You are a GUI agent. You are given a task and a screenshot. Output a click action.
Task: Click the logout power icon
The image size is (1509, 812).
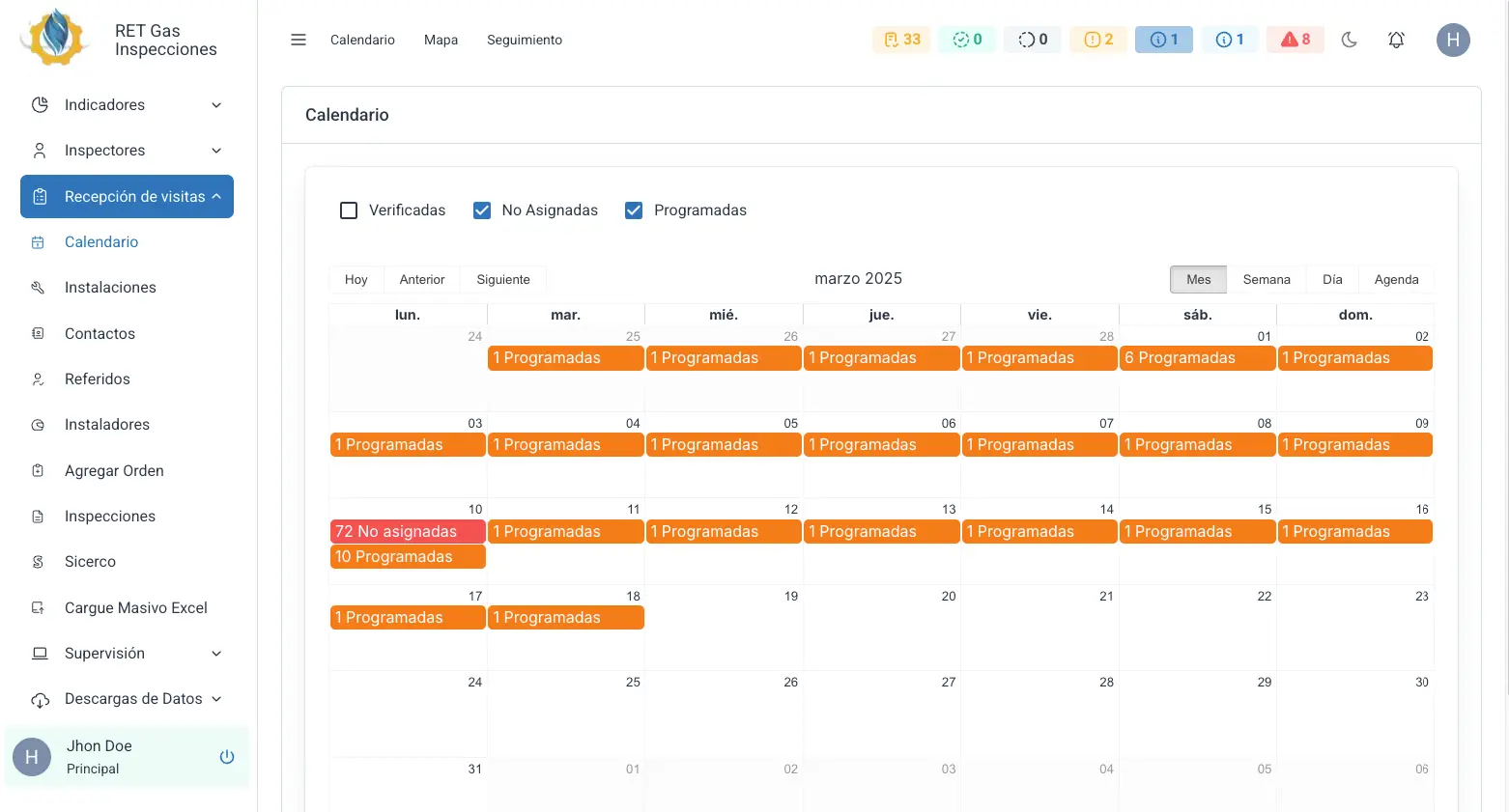(227, 757)
